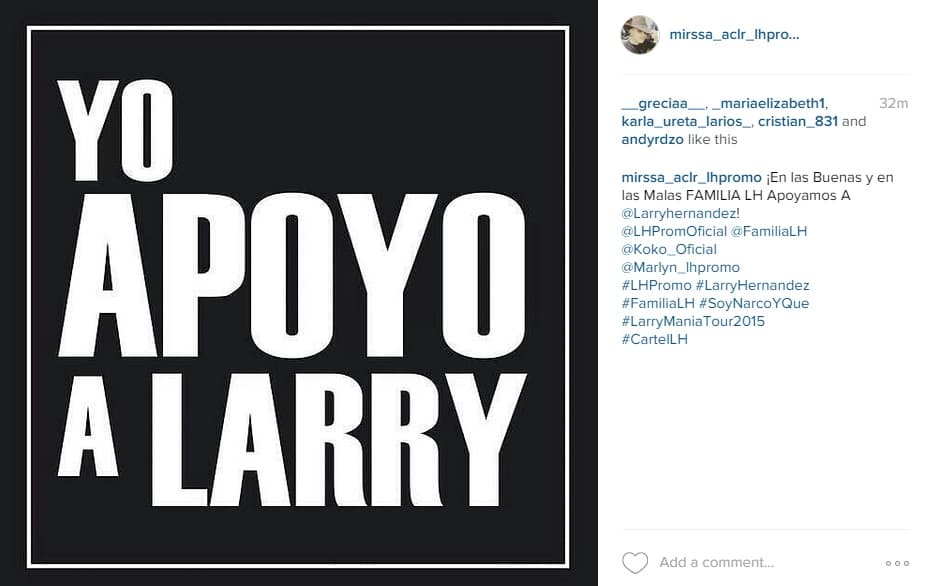Screen dimensions: 925x586
Task: Visit cristian_831 profile
Action: click(x=798, y=122)
